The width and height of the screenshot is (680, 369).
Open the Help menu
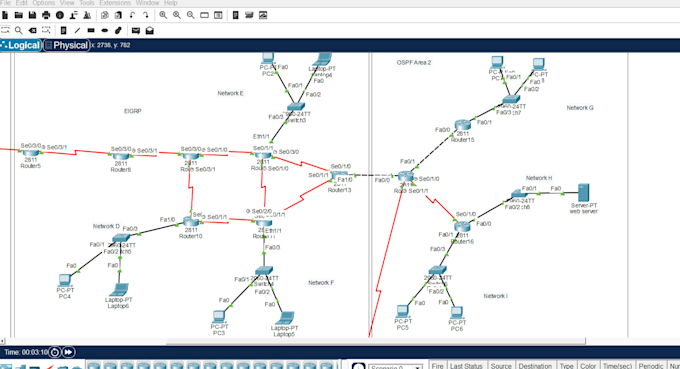coord(170,3)
